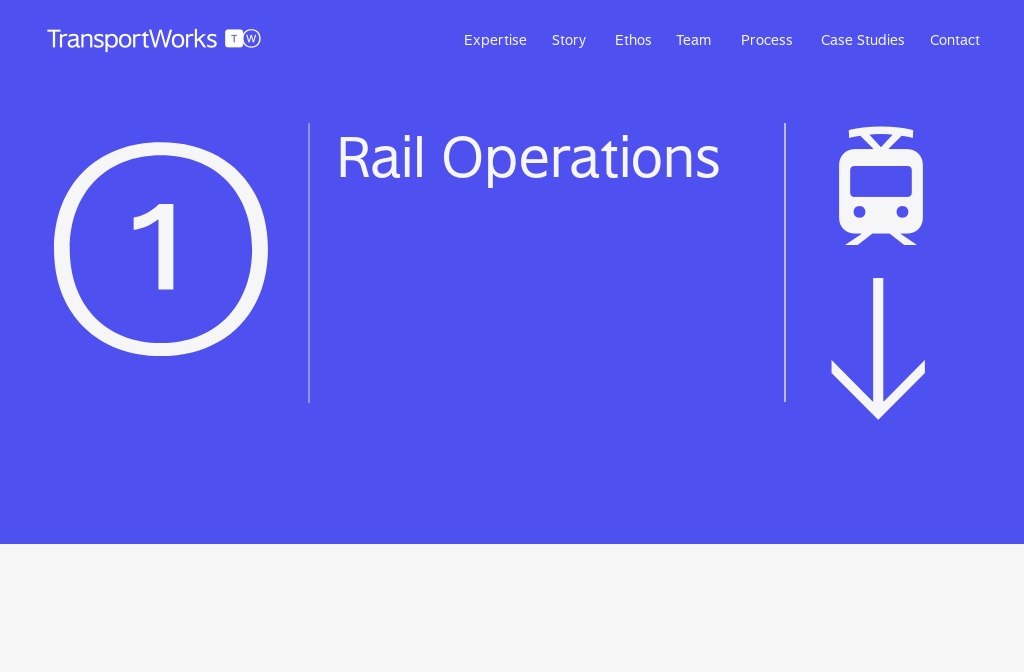Viewport: 1024px width, 672px height.
Task: Go to the Team page
Action: coord(693,40)
